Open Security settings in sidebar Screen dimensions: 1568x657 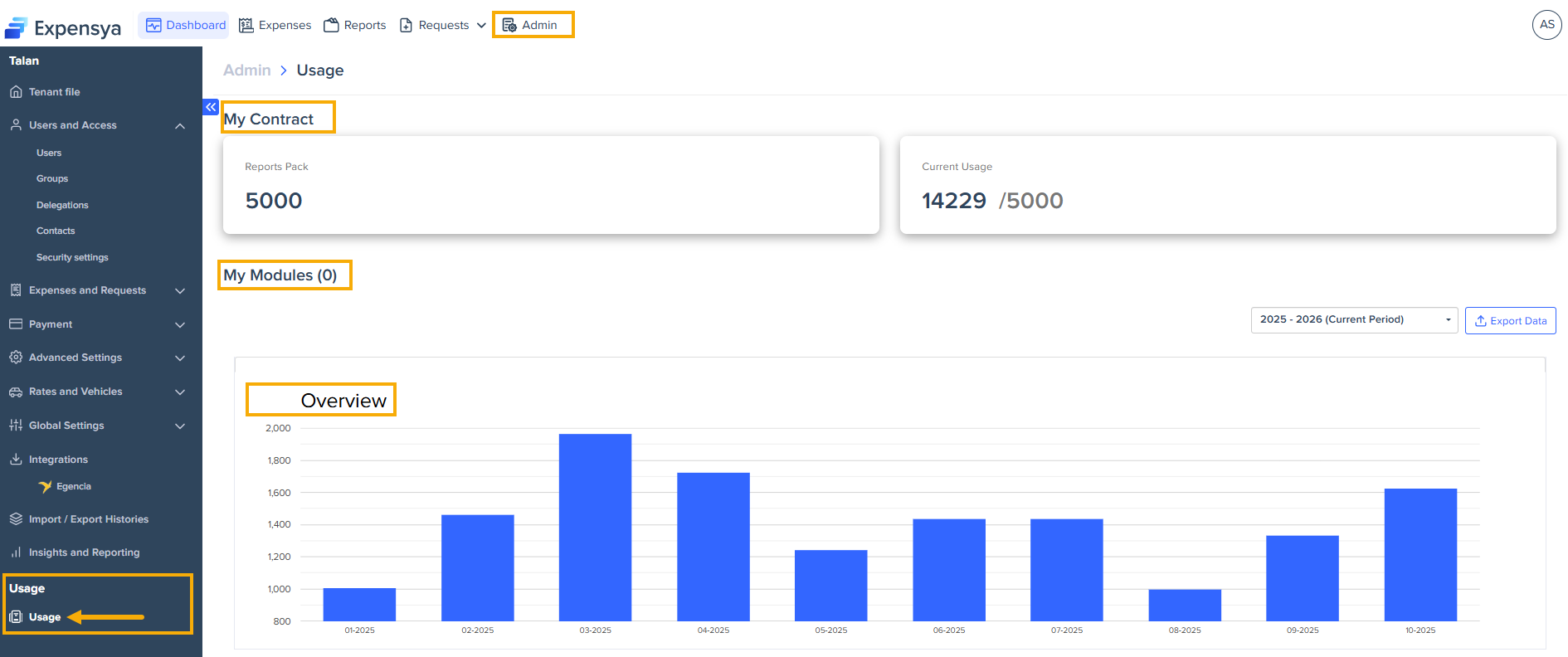click(72, 257)
